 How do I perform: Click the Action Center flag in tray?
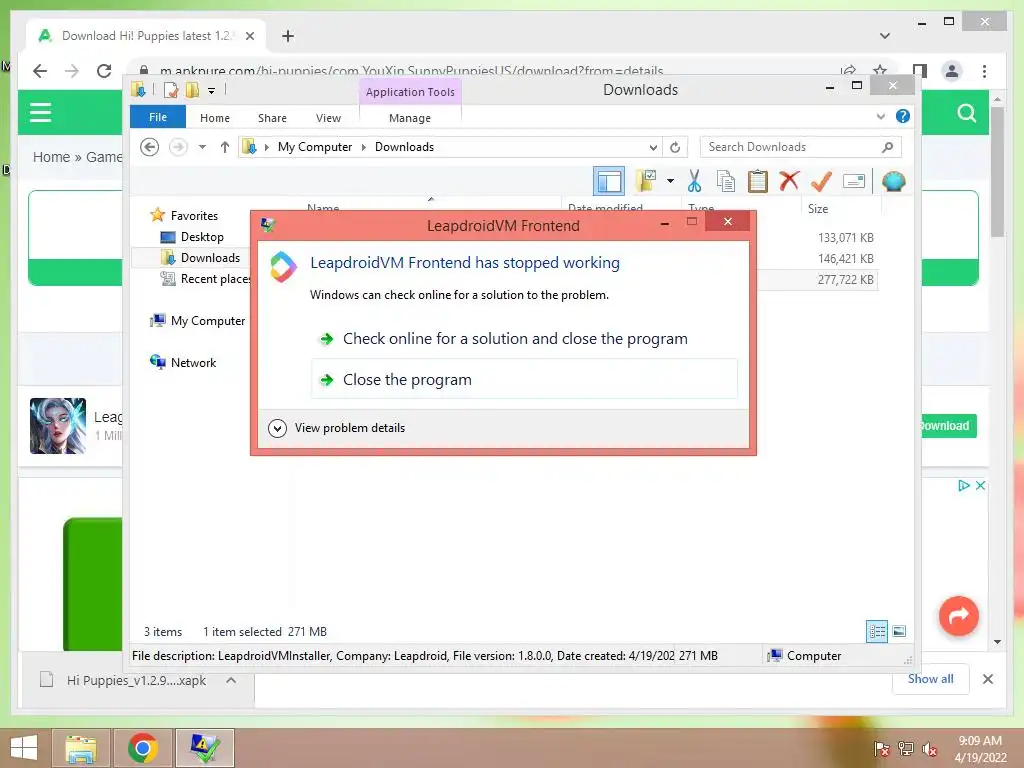tap(881, 748)
